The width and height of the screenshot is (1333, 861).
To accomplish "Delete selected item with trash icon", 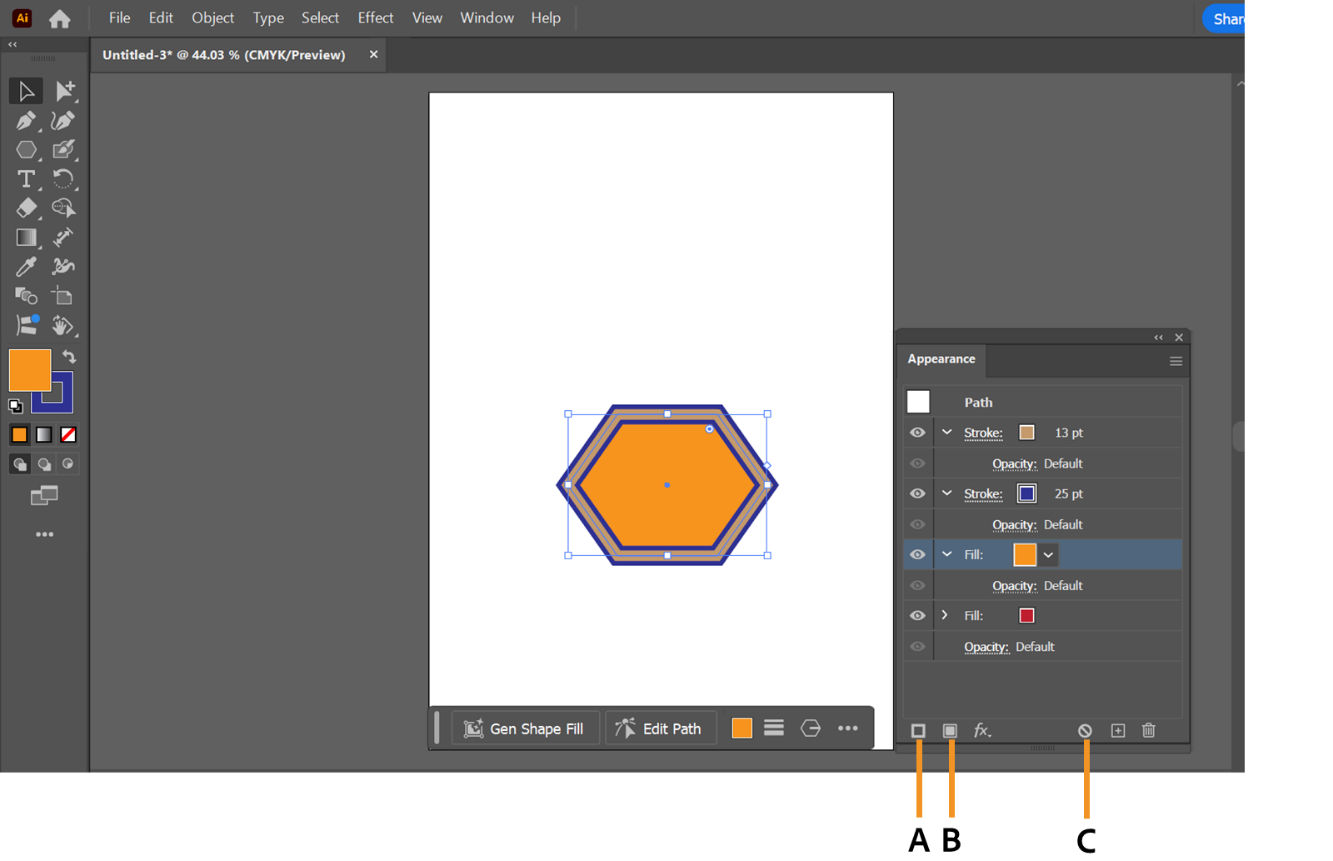I will point(1148,730).
